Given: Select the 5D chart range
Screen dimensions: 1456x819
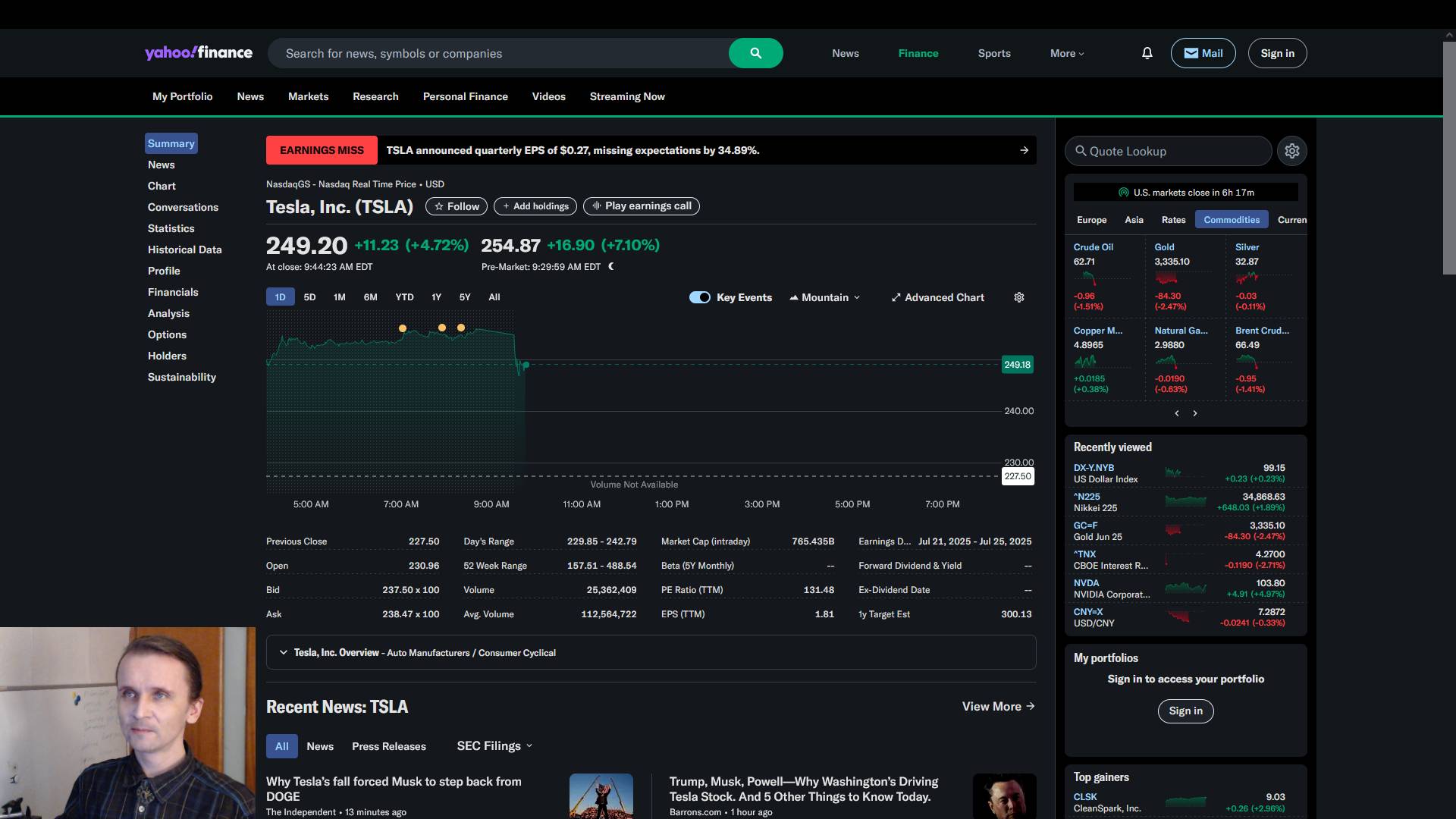Looking at the screenshot, I should (309, 297).
